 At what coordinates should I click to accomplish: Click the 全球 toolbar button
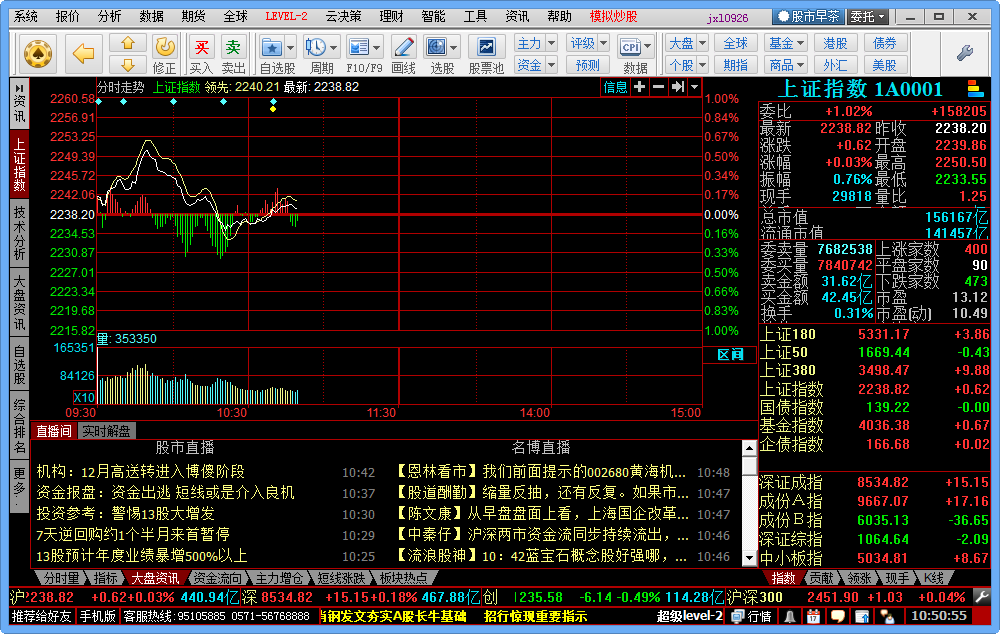point(735,43)
